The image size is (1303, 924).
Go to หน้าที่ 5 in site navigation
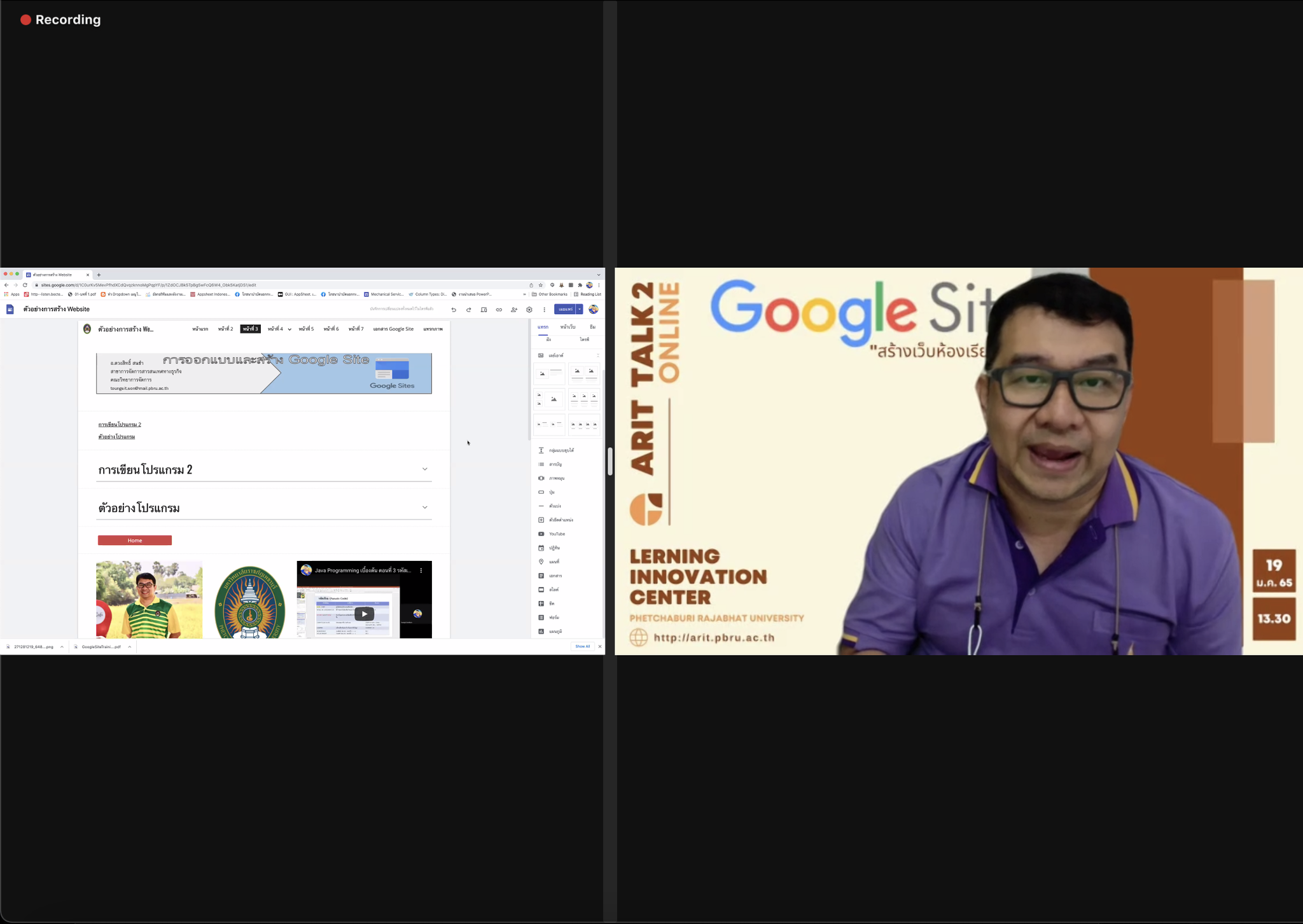point(307,329)
